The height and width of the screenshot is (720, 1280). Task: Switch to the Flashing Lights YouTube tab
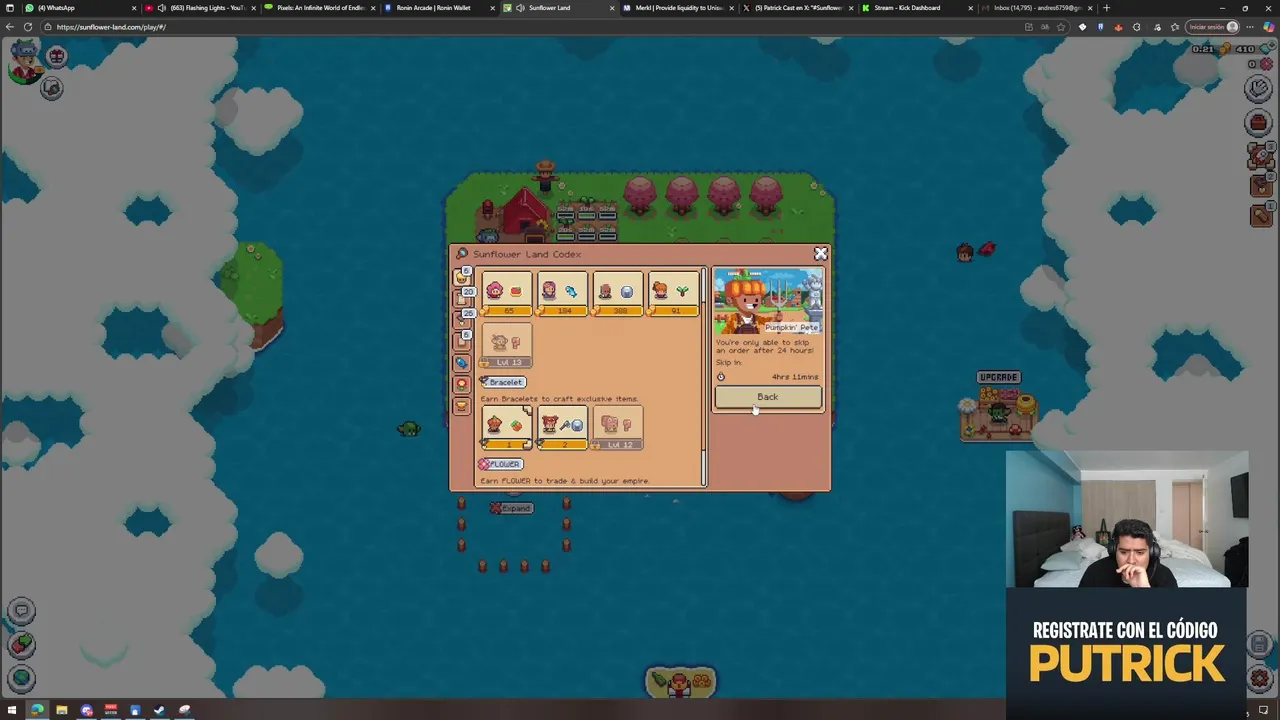pos(199,8)
